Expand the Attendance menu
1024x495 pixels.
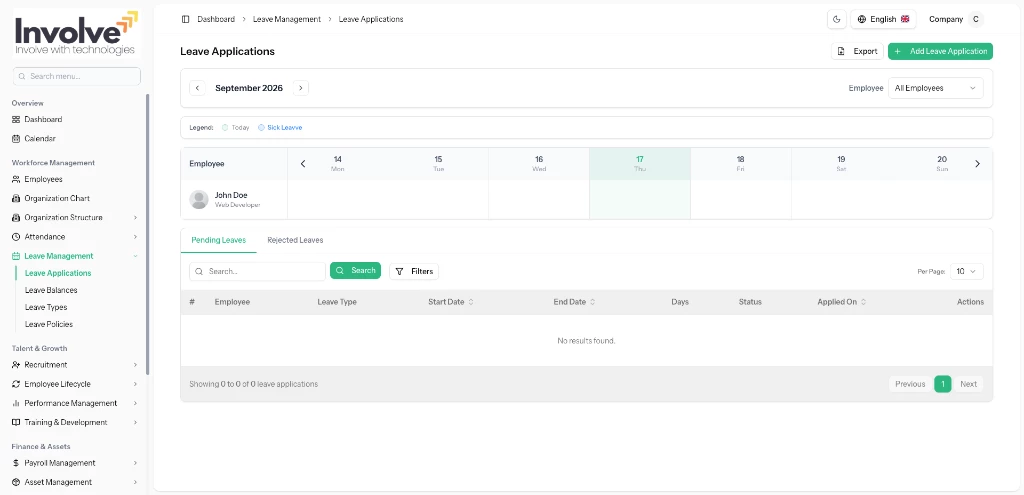75,236
